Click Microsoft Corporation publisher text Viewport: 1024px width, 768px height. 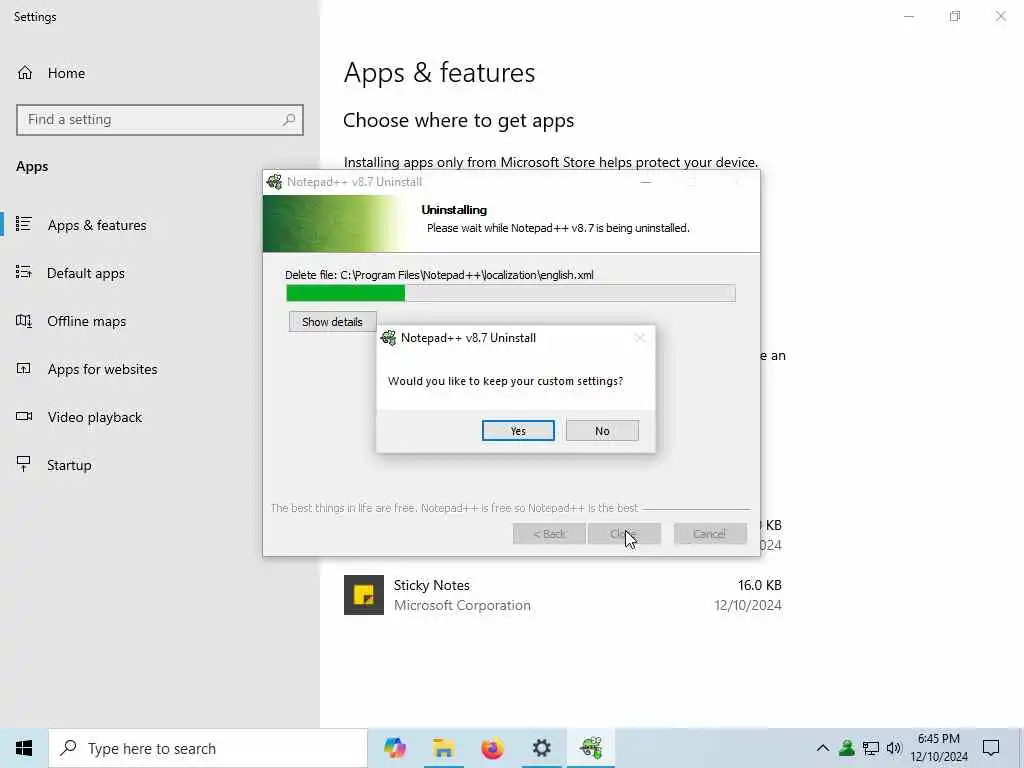tap(462, 605)
